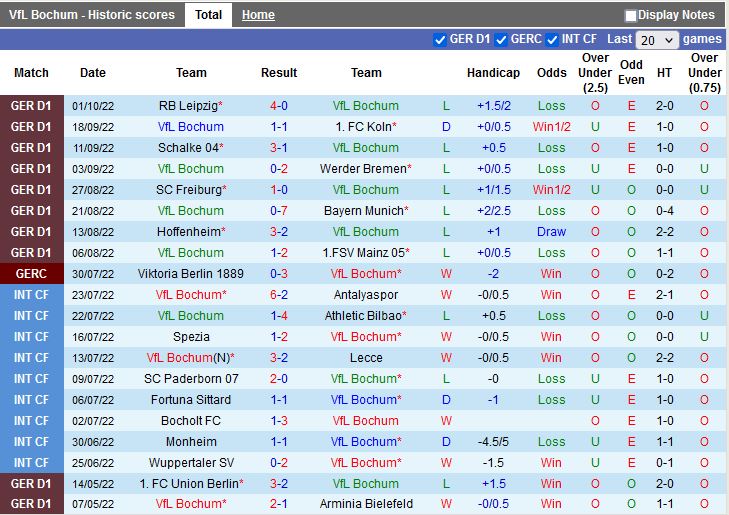
Task: Switch to the Home tab
Action: [258, 15]
